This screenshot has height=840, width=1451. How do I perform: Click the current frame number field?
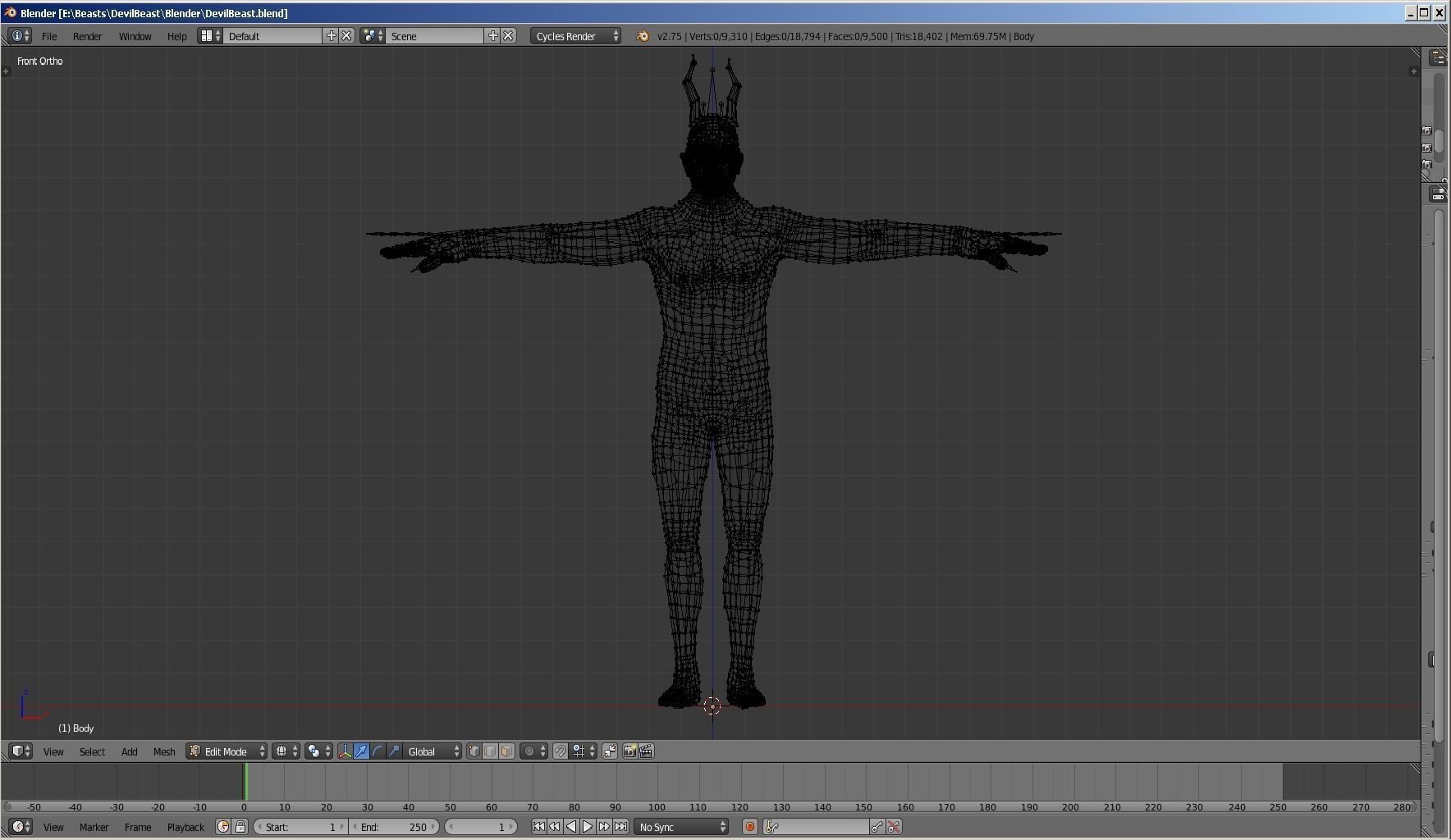click(481, 827)
